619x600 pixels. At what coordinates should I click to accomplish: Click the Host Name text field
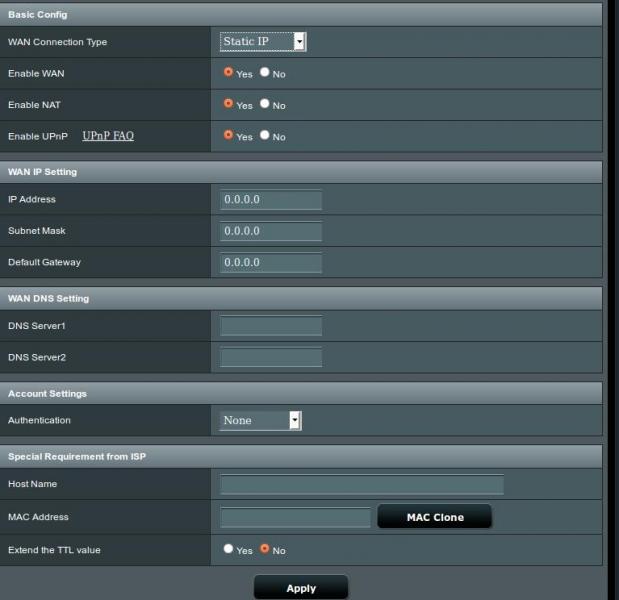[x=361, y=485]
